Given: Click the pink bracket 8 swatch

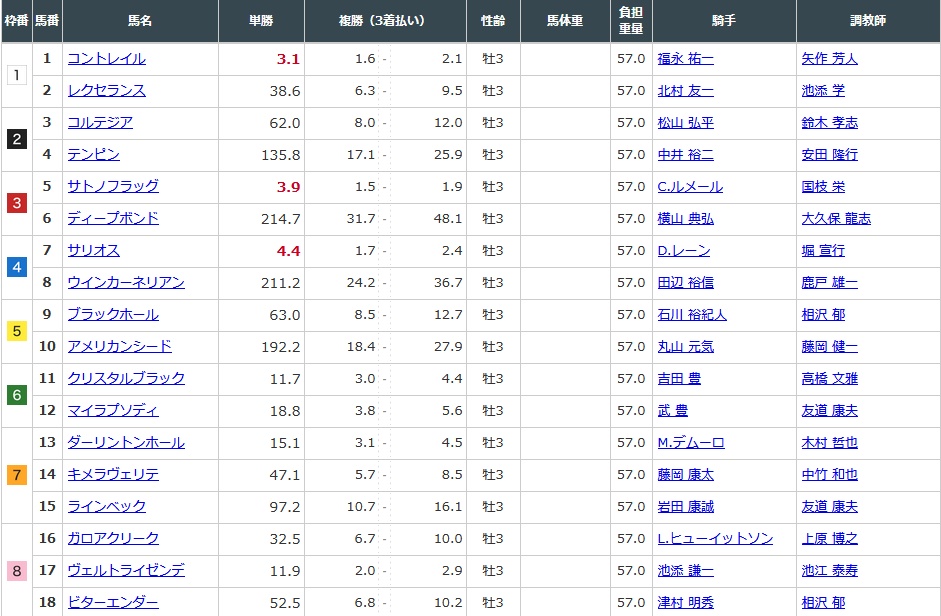Looking at the screenshot, I should (x=16, y=571).
